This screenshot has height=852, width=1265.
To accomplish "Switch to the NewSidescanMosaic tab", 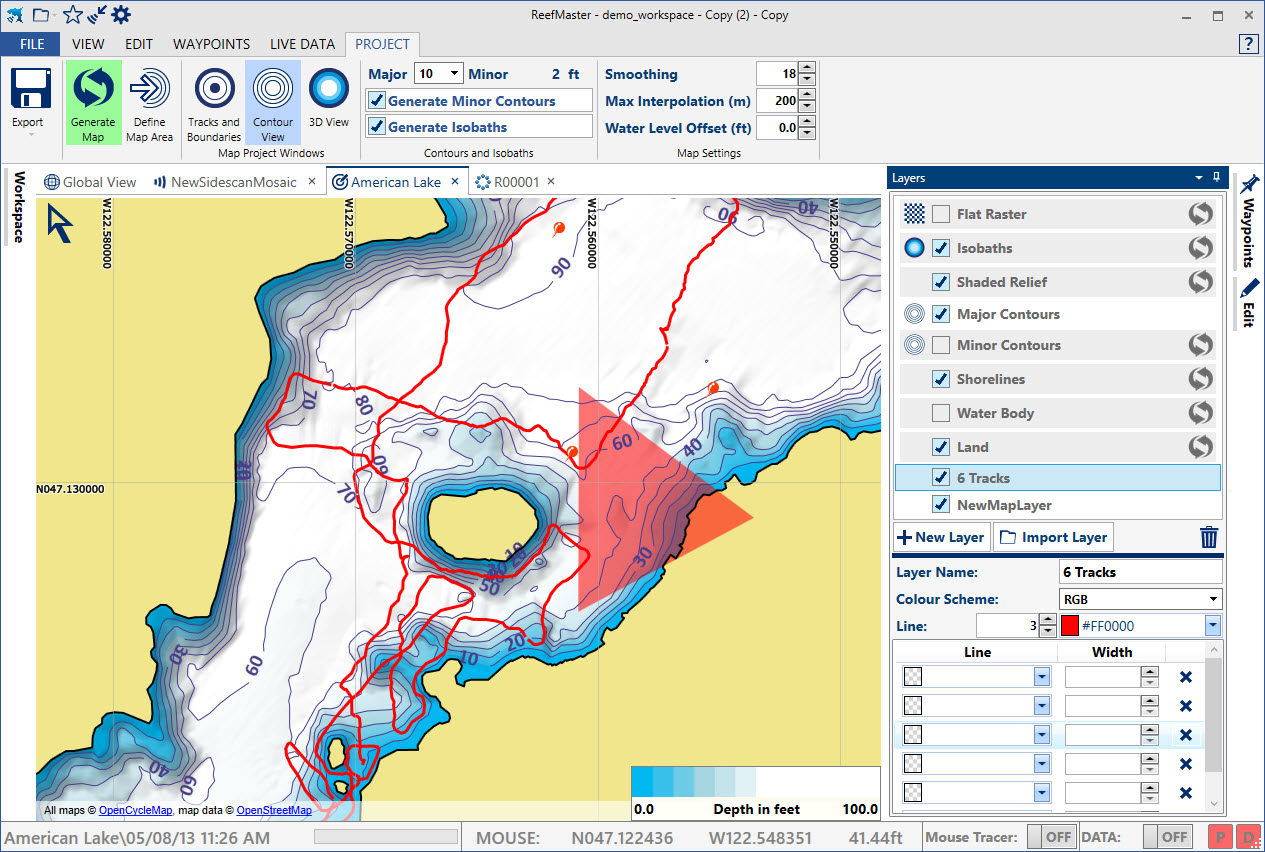I will tap(233, 182).
